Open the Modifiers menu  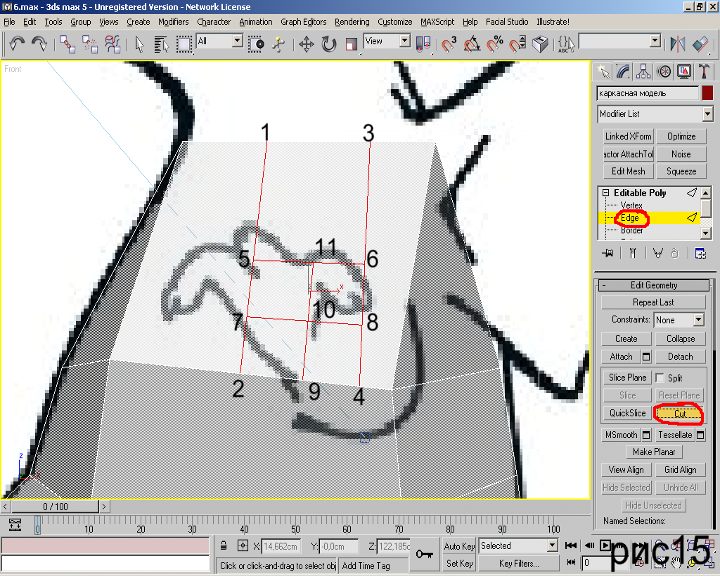pyautogui.click(x=173, y=21)
